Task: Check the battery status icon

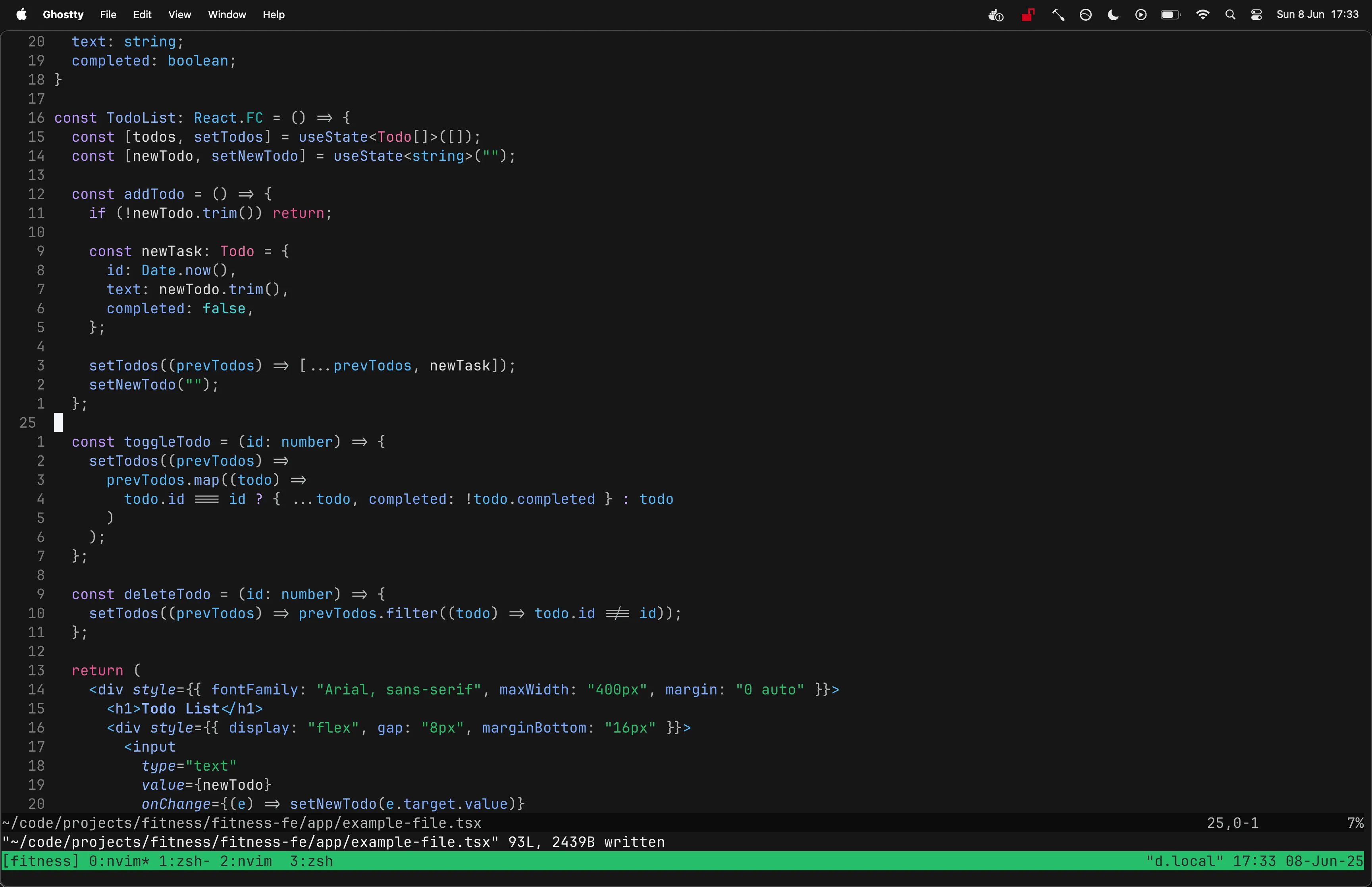Action: click(x=1171, y=15)
